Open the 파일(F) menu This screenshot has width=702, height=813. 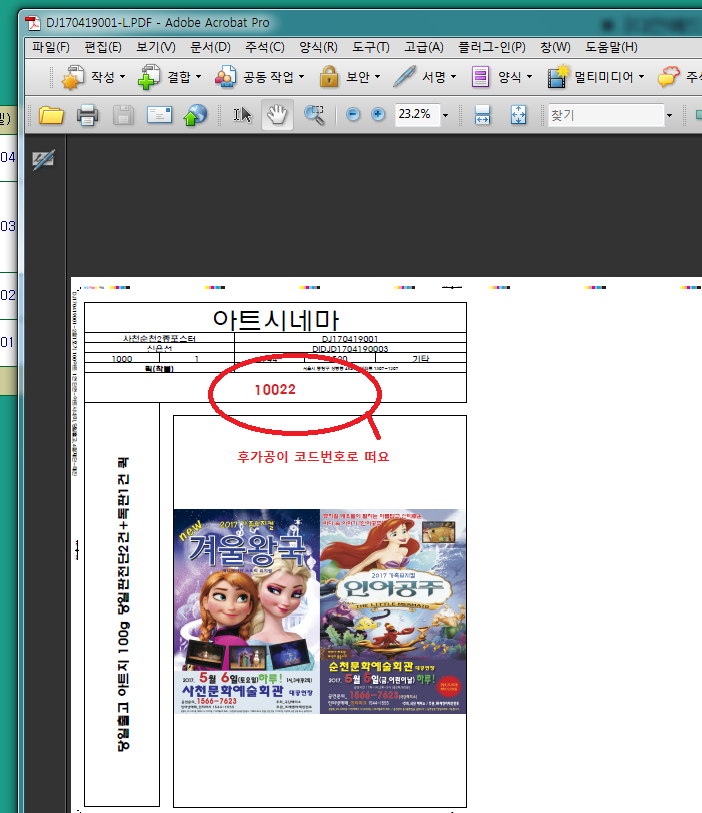point(50,47)
